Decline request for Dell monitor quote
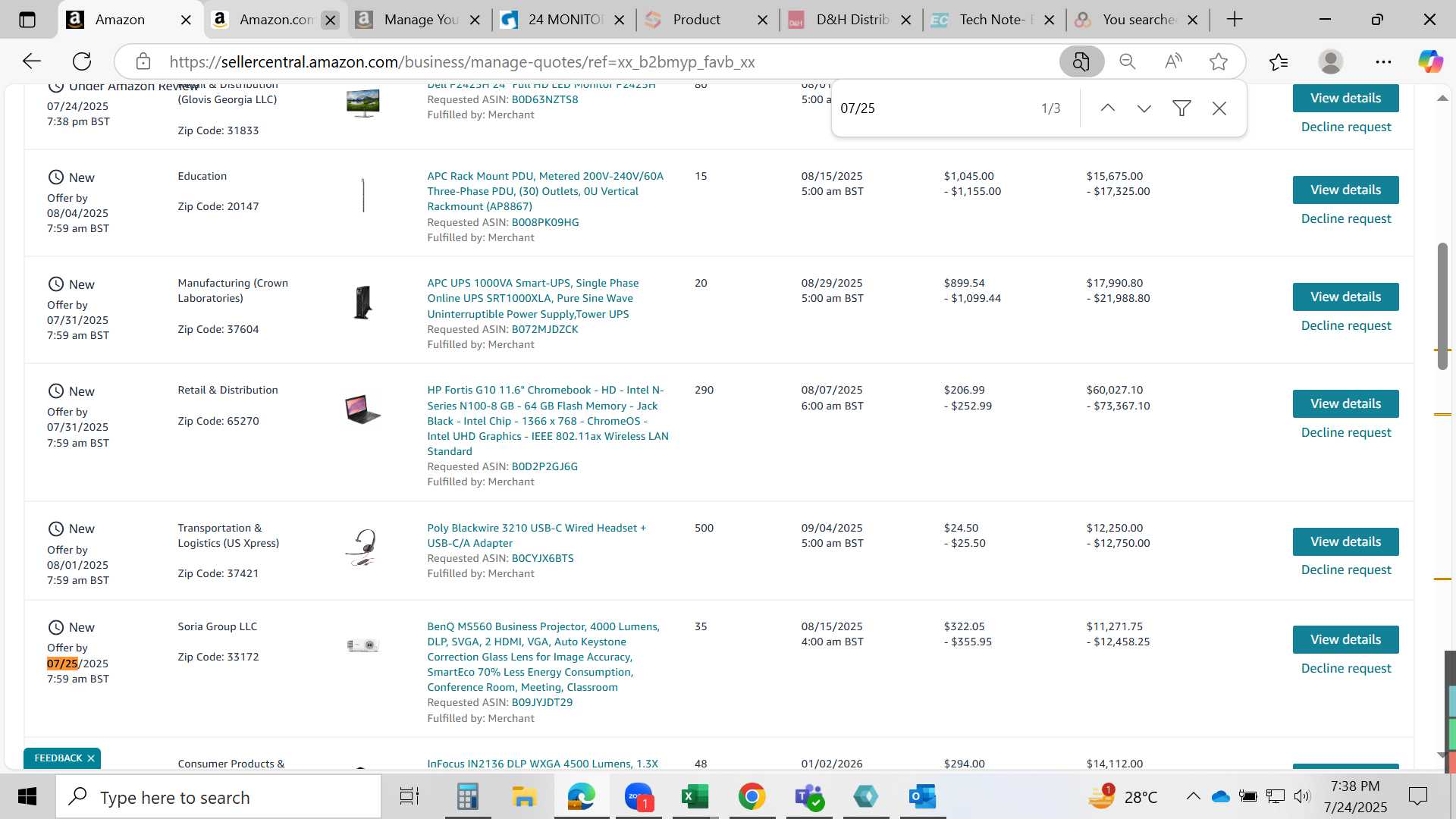This screenshot has height=819, width=1456. point(1346,127)
